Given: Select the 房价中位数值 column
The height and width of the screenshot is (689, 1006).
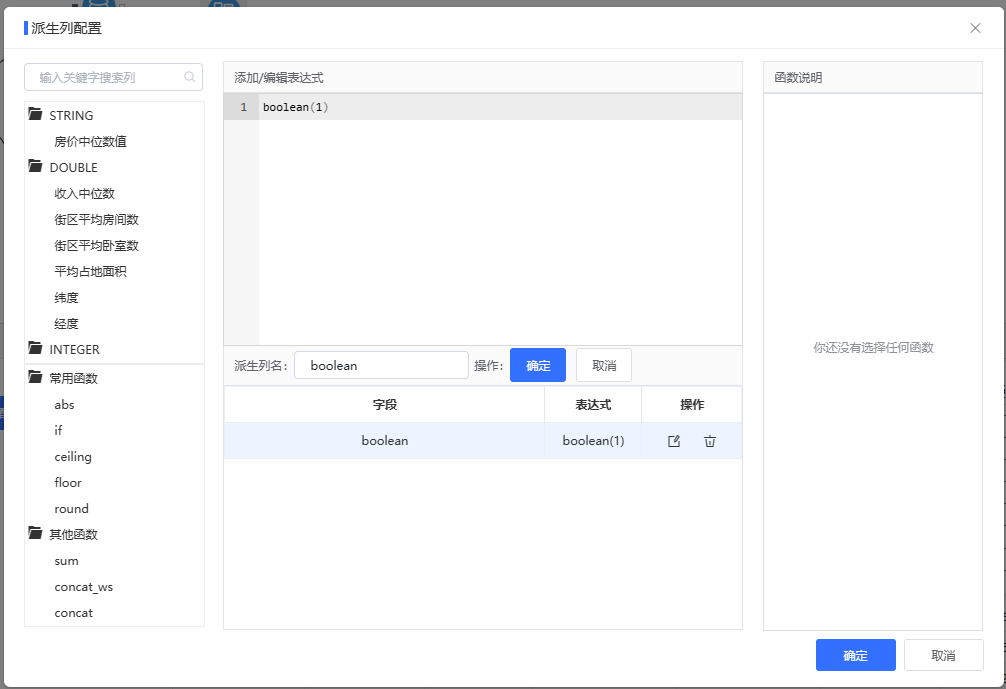Looking at the screenshot, I should click(x=90, y=141).
